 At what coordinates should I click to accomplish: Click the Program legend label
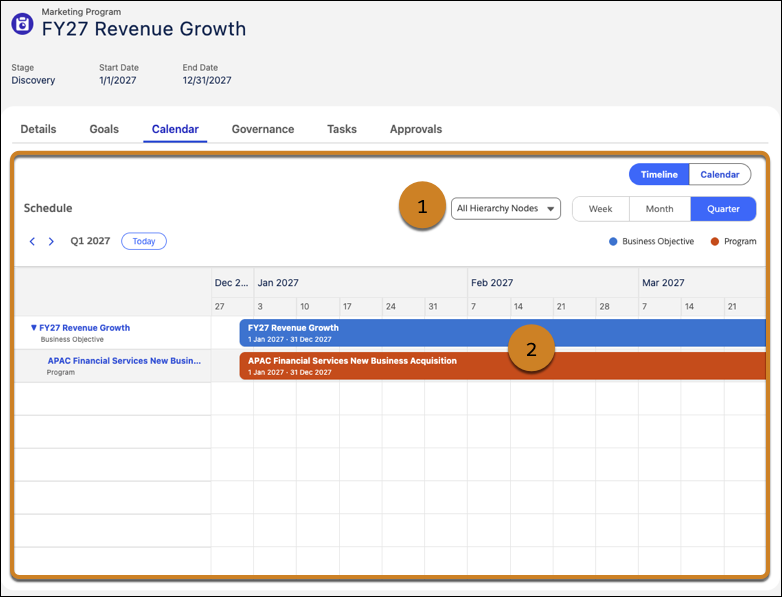click(x=740, y=241)
